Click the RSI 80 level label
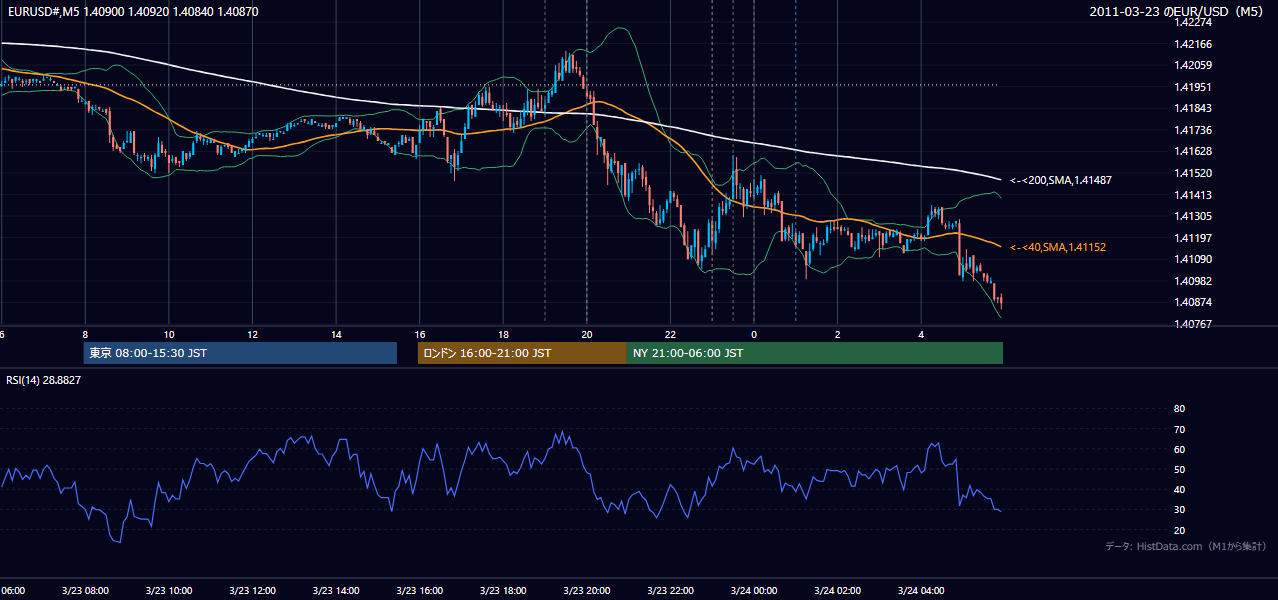The width and height of the screenshot is (1278, 600). (x=1179, y=409)
